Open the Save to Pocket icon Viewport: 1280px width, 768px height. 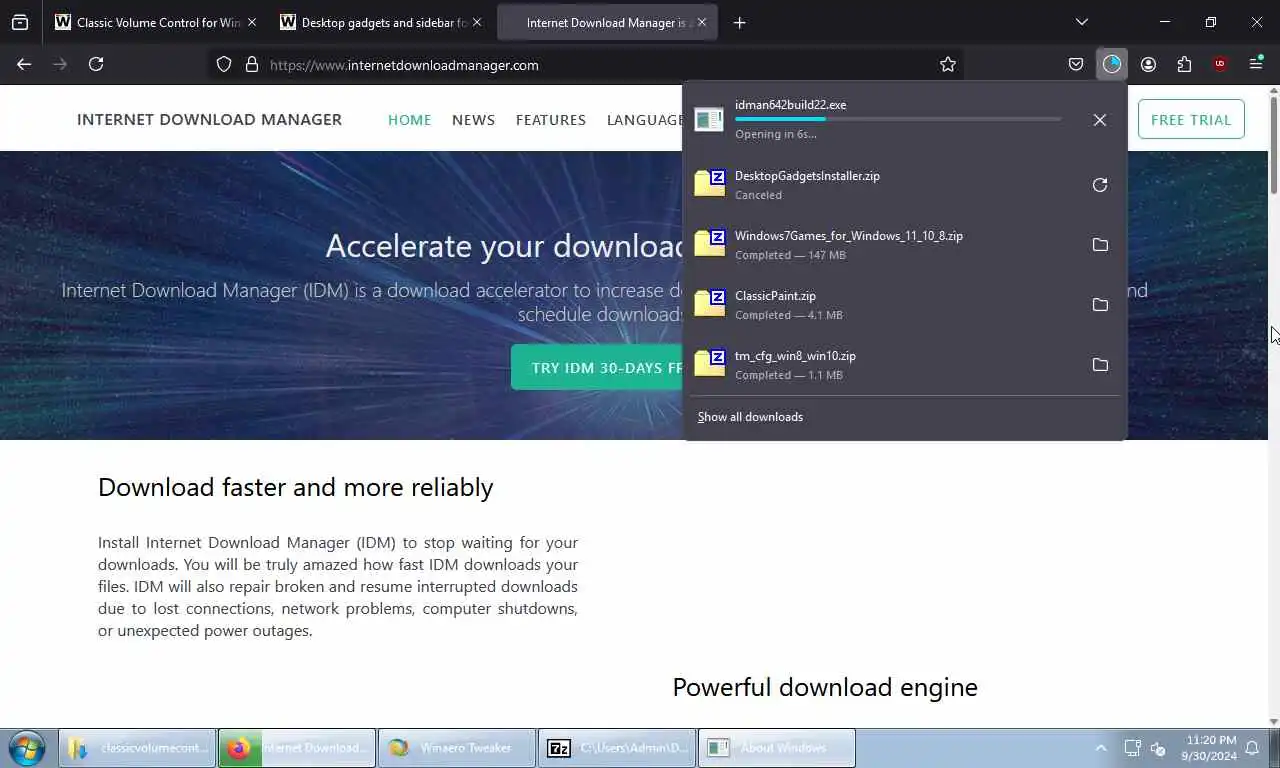point(1076,64)
